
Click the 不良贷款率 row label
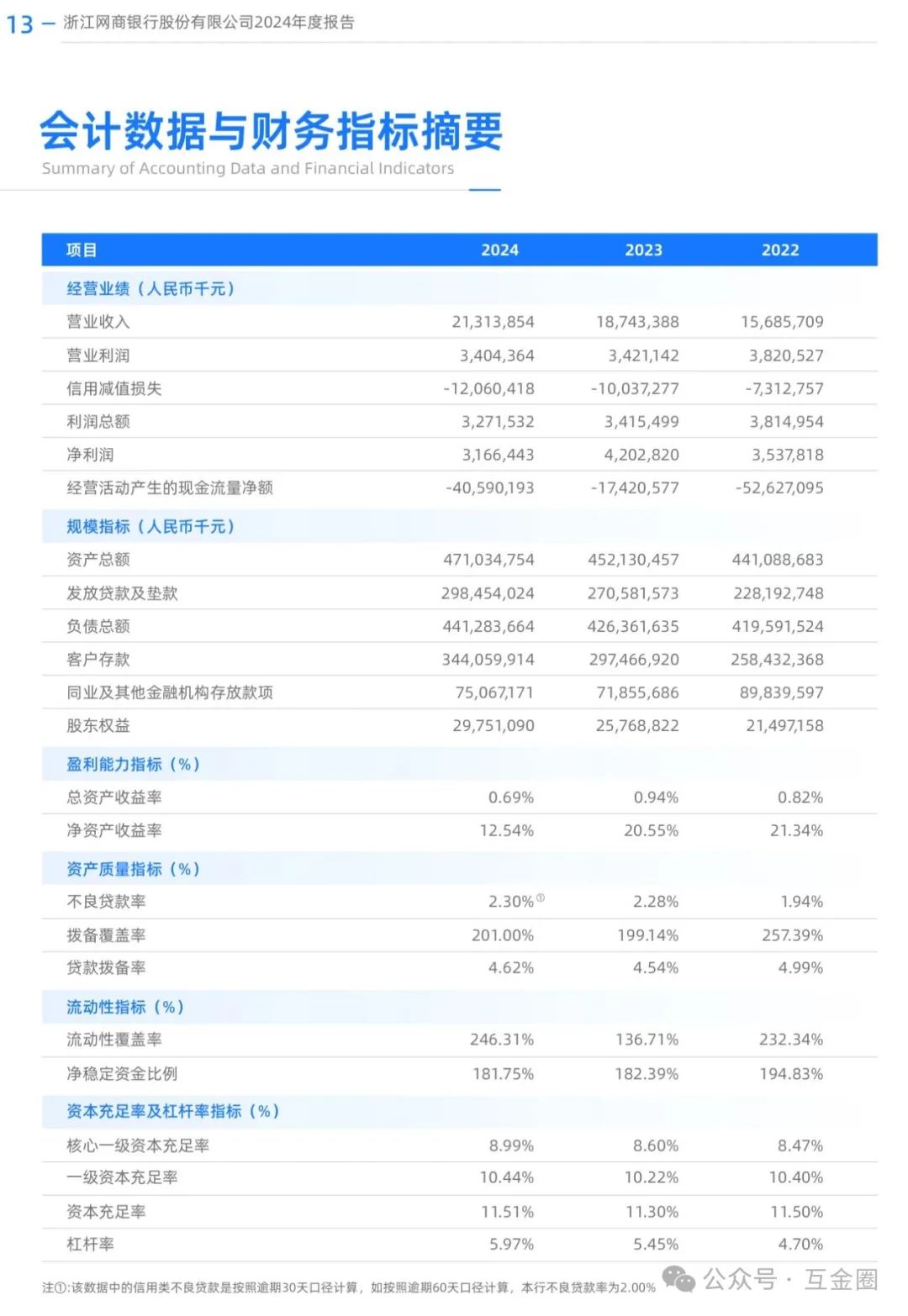point(107,902)
